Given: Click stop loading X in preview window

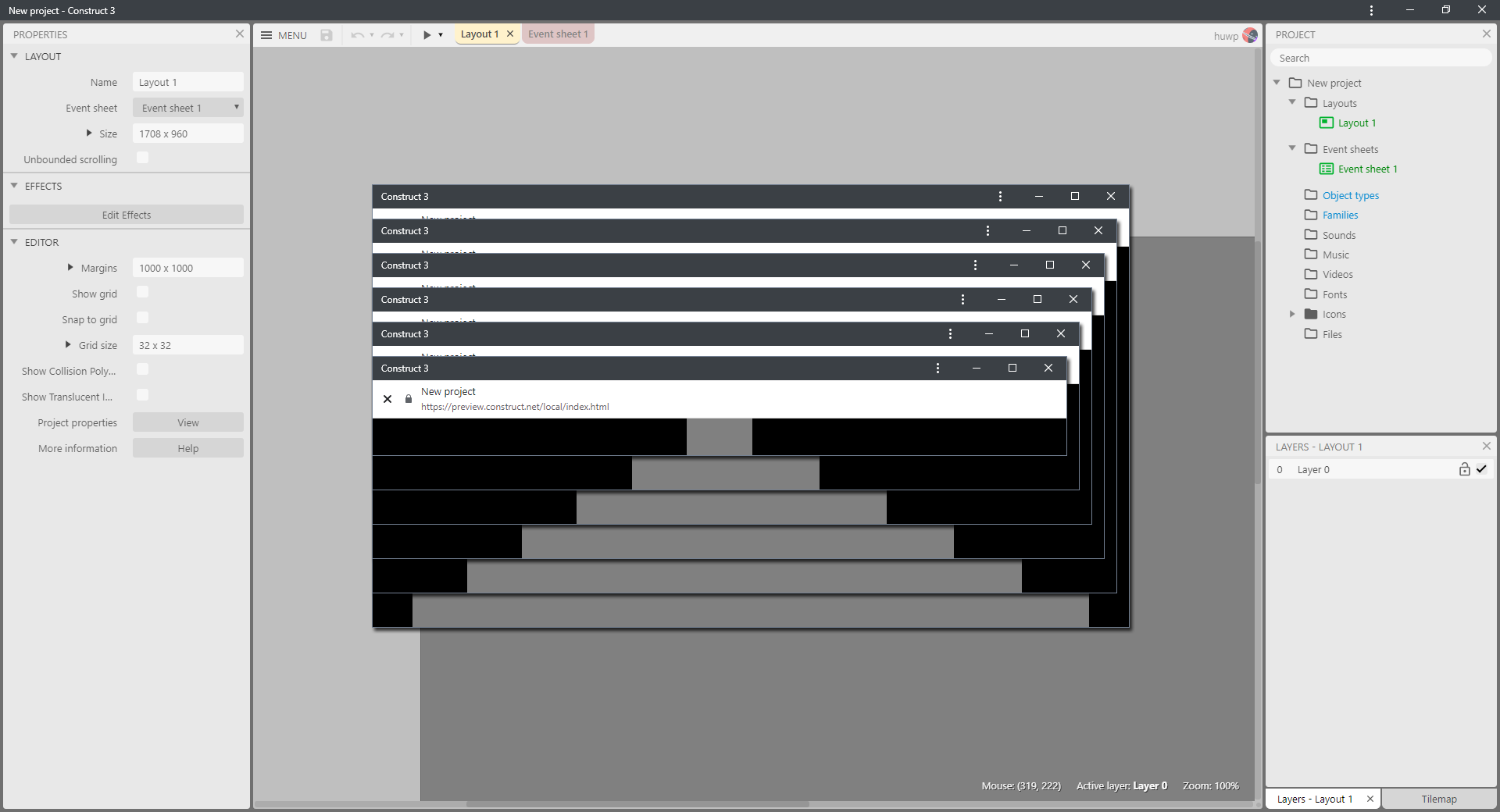Looking at the screenshot, I should point(387,399).
